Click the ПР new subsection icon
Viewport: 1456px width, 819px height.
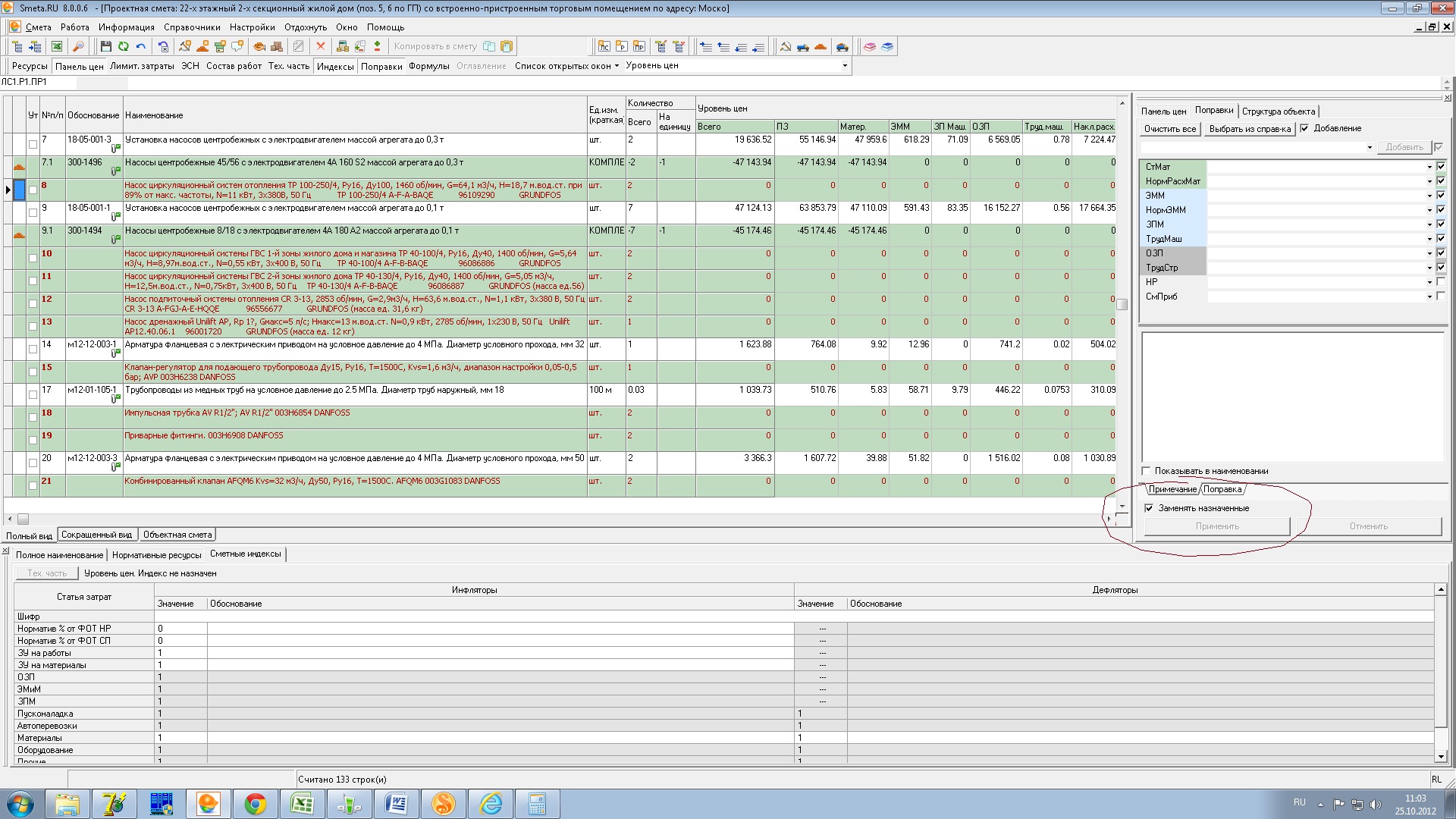[639, 46]
